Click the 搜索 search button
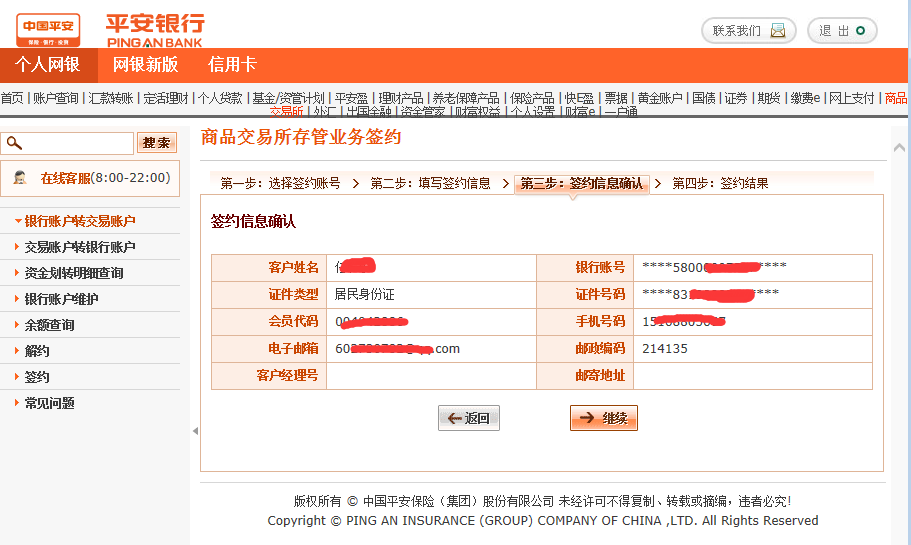The width and height of the screenshot is (911, 545). pos(157,143)
